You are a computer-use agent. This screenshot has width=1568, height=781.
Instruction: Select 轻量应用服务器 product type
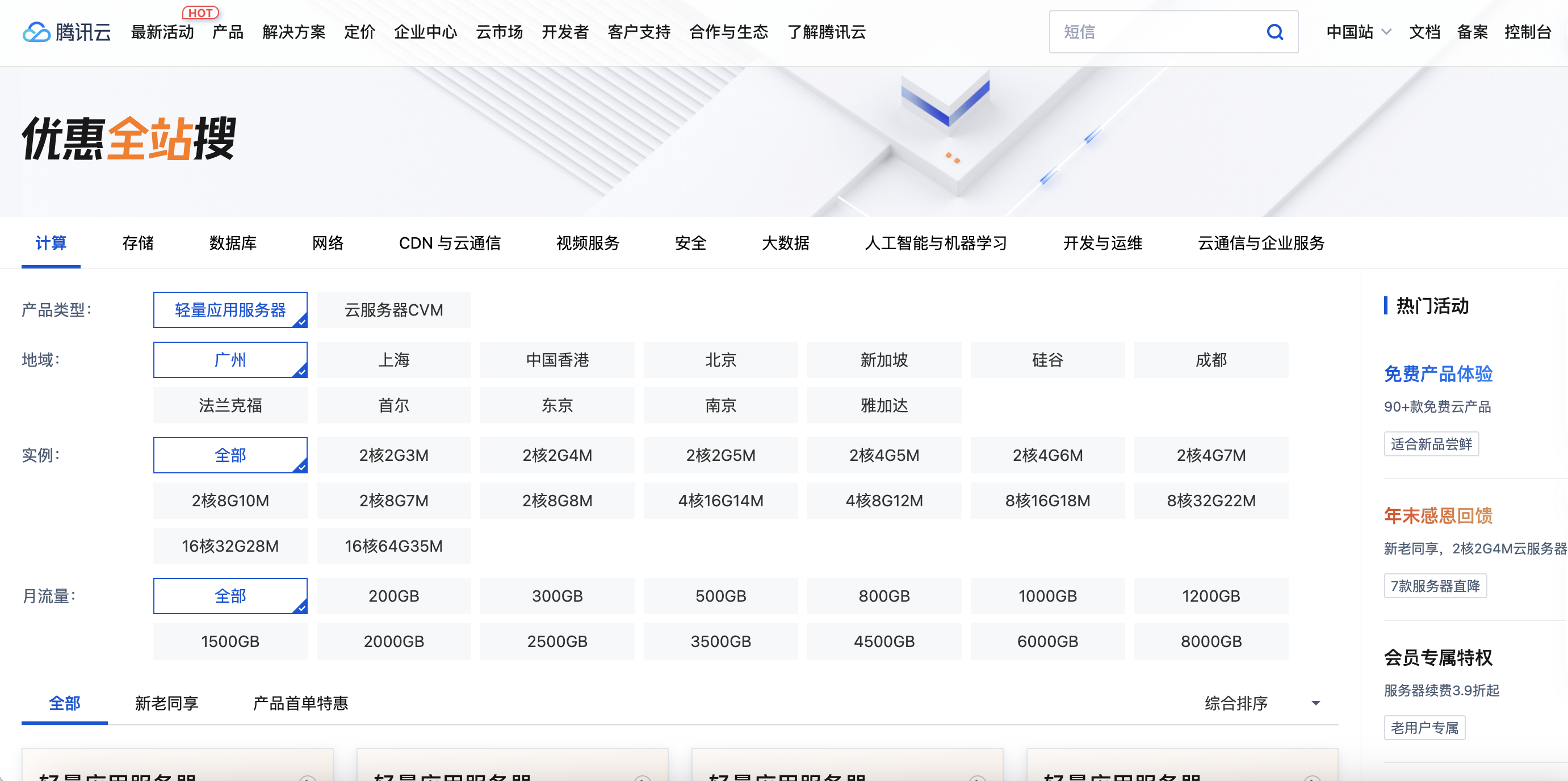coord(230,310)
